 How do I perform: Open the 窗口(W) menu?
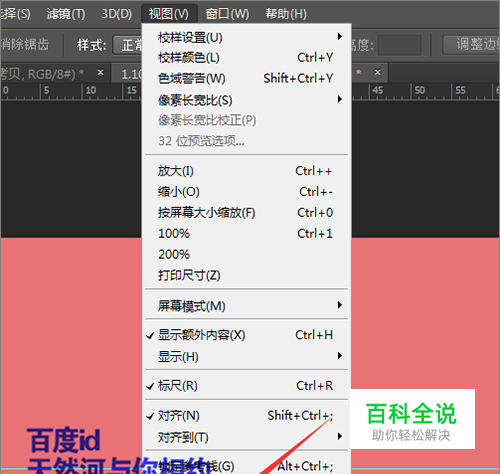[x=227, y=14]
